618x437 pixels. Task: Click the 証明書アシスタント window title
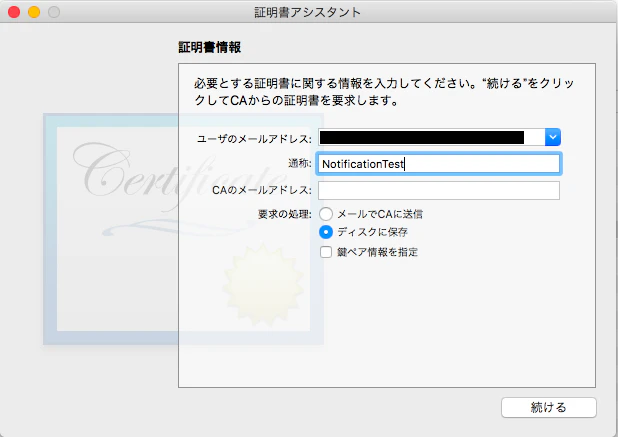(307, 12)
